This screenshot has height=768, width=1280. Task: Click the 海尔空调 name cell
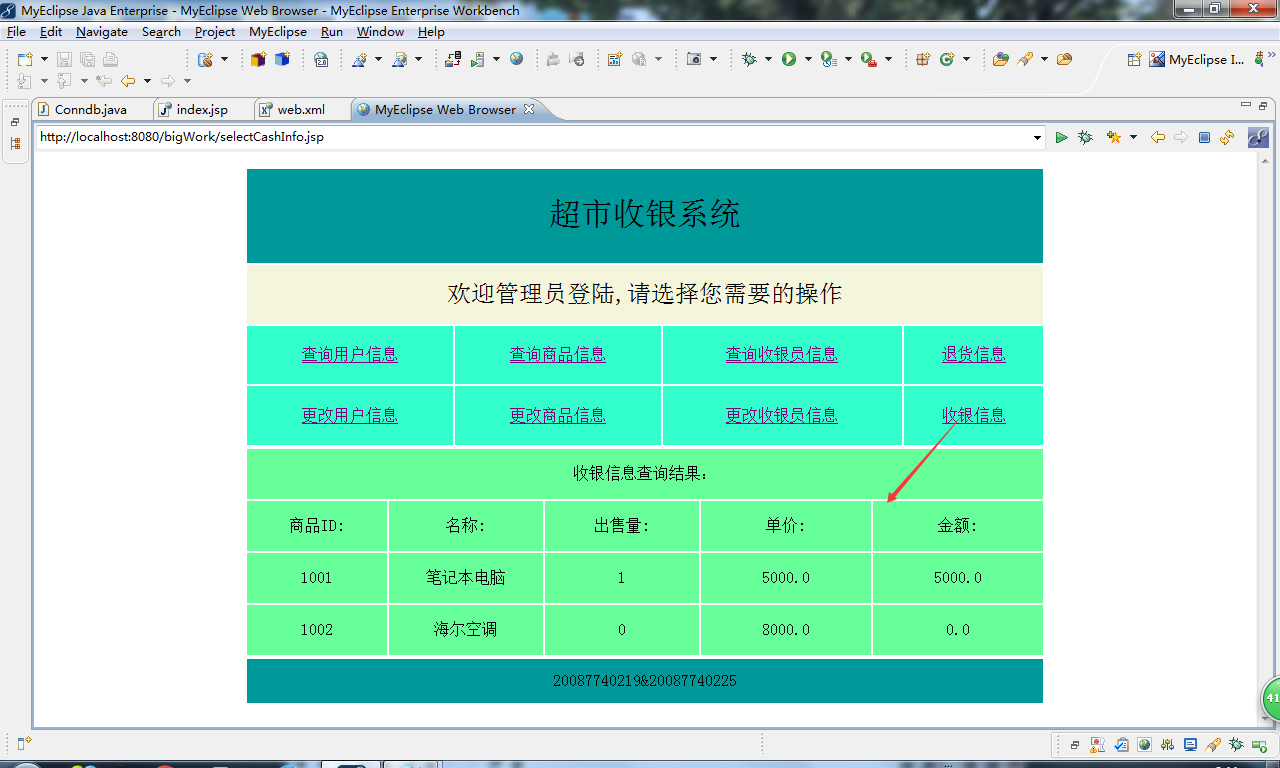pos(466,630)
